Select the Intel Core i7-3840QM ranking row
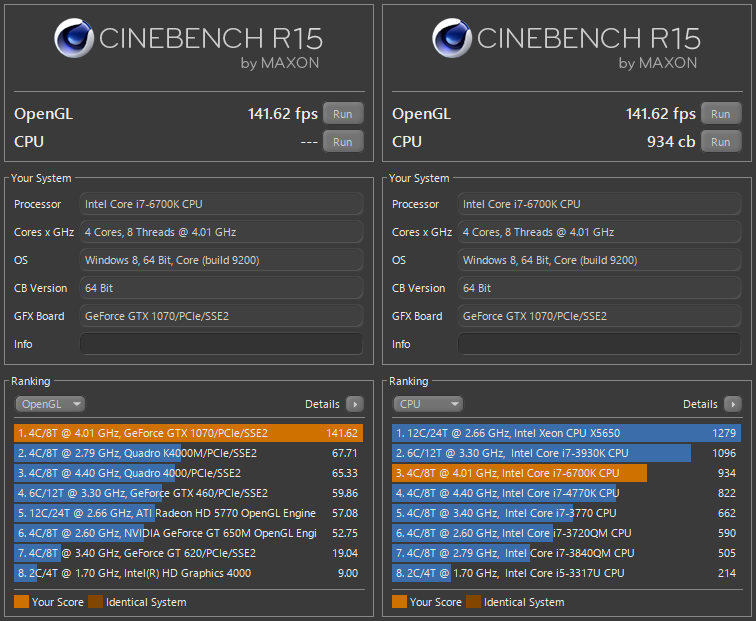The width and height of the screenshot is (756, 621). click(567, 553)
